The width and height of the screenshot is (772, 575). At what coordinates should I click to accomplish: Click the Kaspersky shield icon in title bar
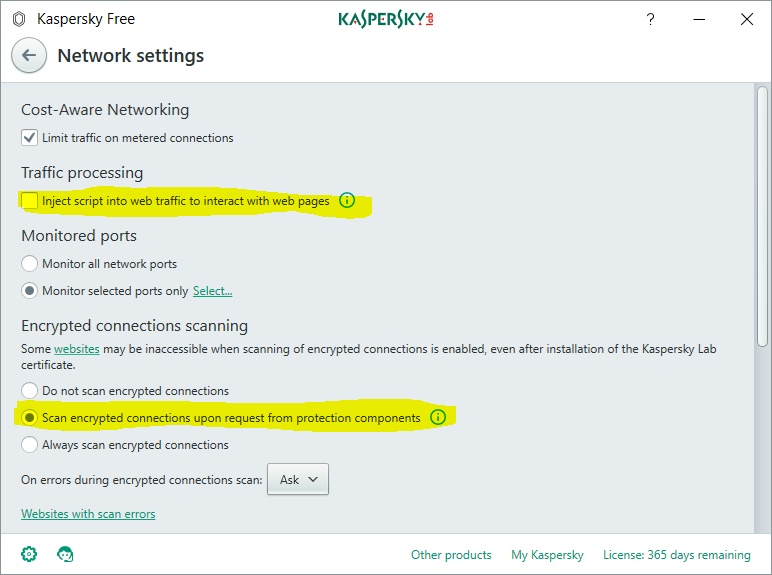click(18, 19)
